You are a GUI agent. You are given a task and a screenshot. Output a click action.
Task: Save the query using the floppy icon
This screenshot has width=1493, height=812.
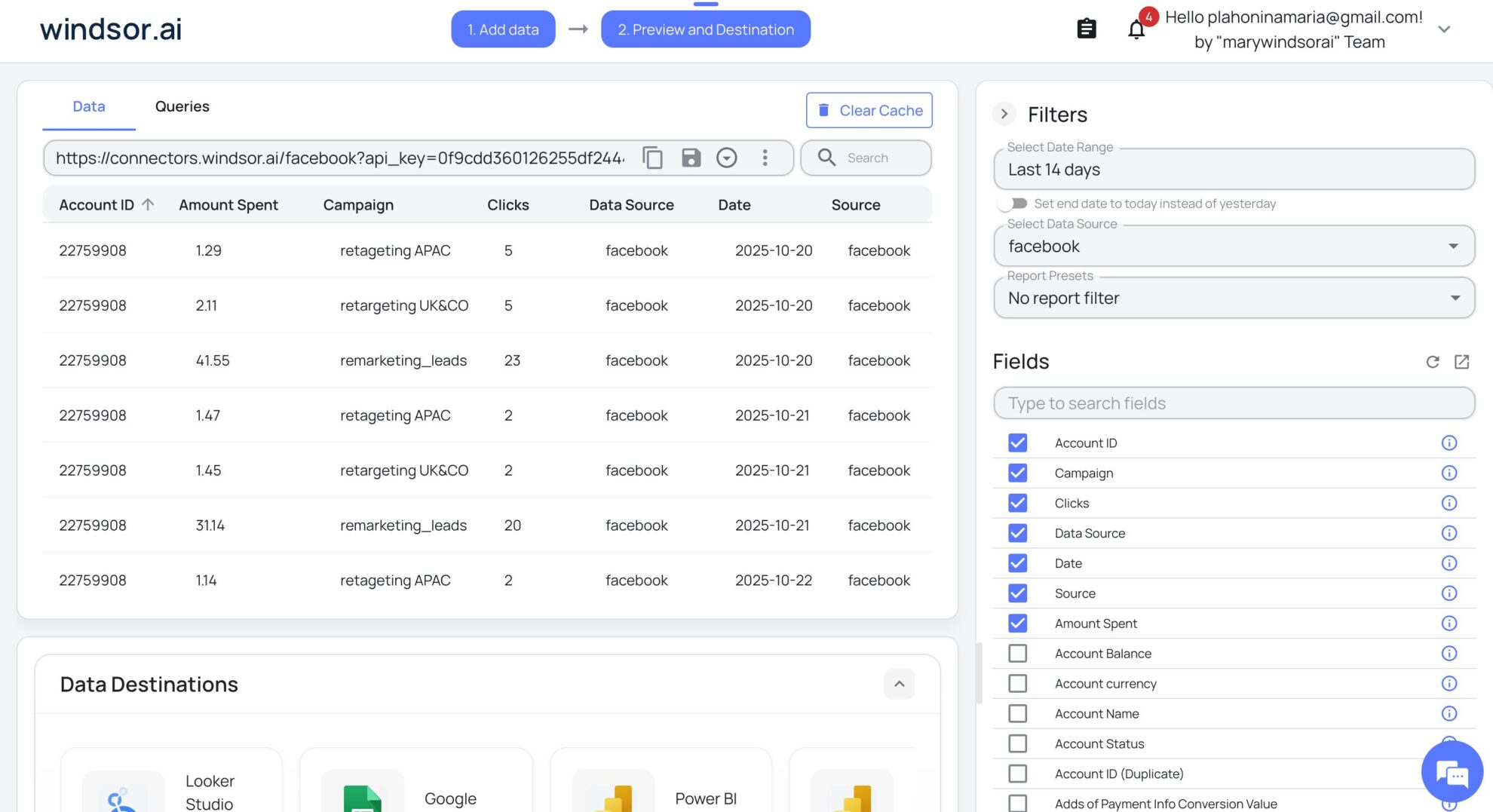(x=691, y=158)
